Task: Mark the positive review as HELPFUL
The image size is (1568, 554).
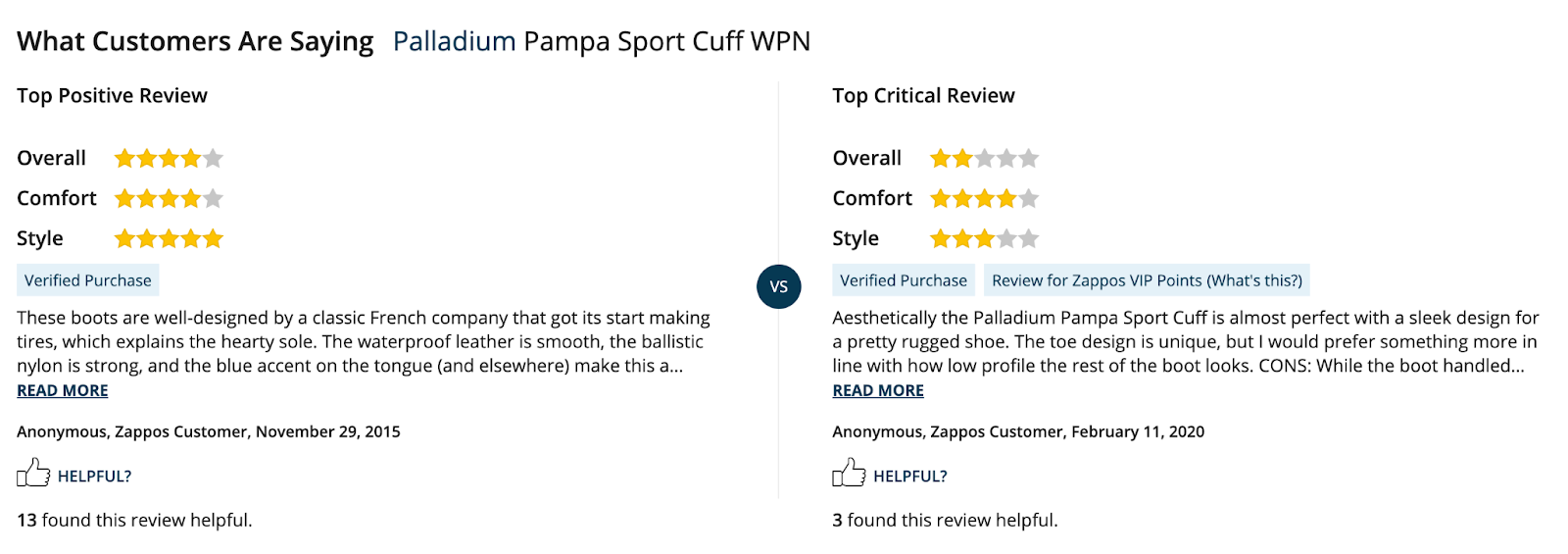Action: point(94,477)
